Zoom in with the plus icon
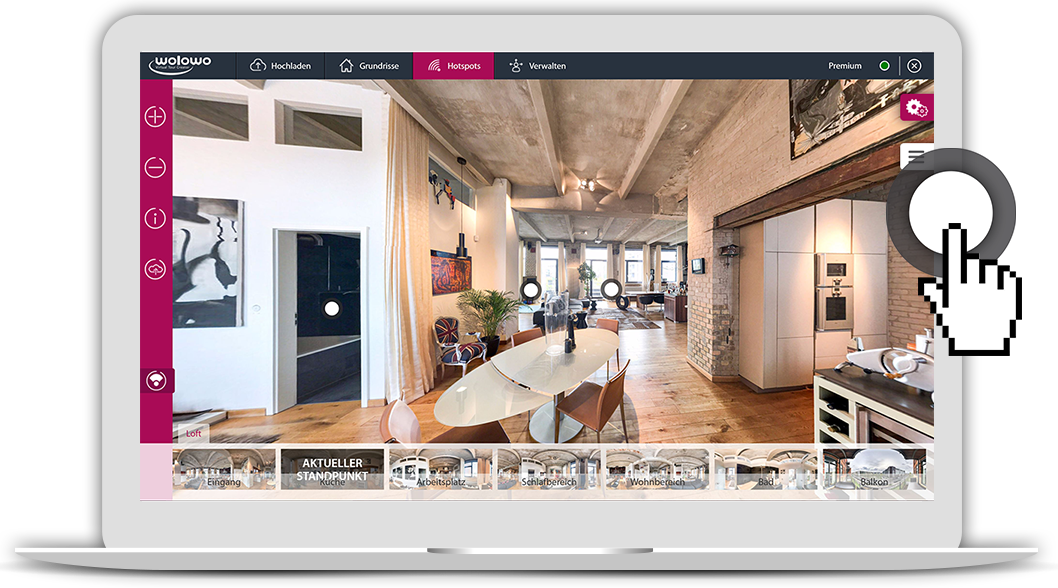This screenshot has height=588, width=1058. point(155,116)
